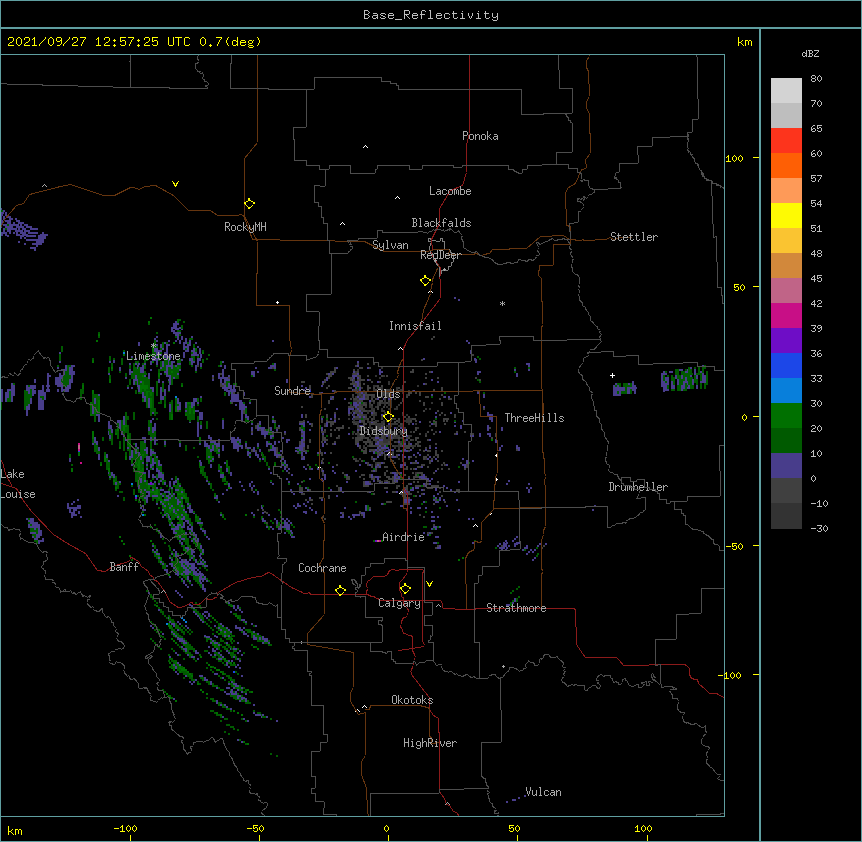
Task: Click the Sylvan label
Action: 390,245
